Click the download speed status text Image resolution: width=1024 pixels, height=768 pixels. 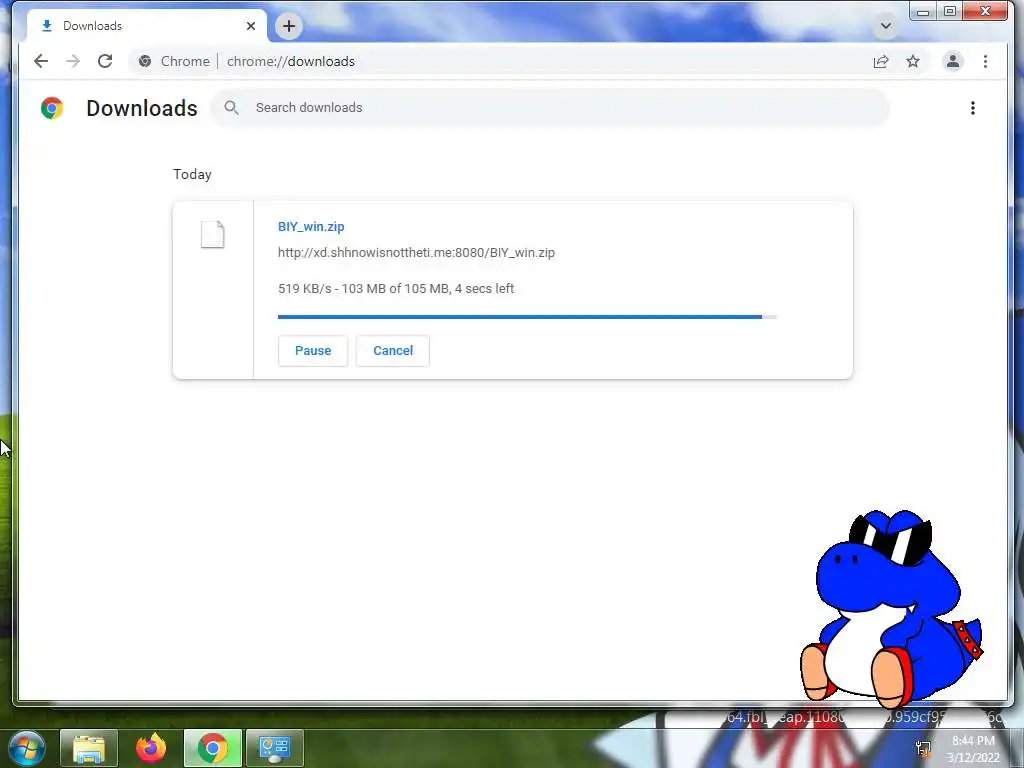point(396,289)
